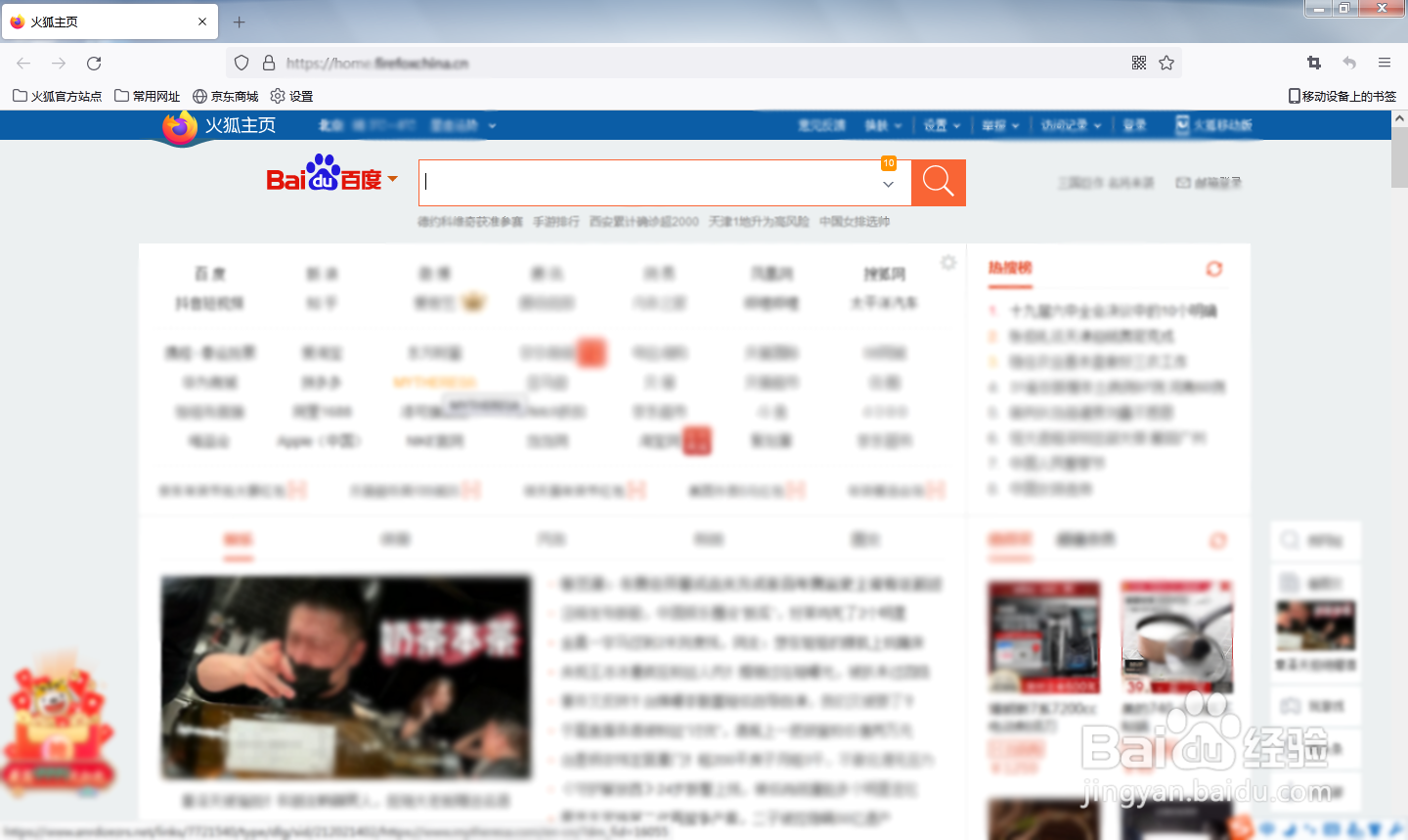Go back using the browser back arrow

pos(23,63)
